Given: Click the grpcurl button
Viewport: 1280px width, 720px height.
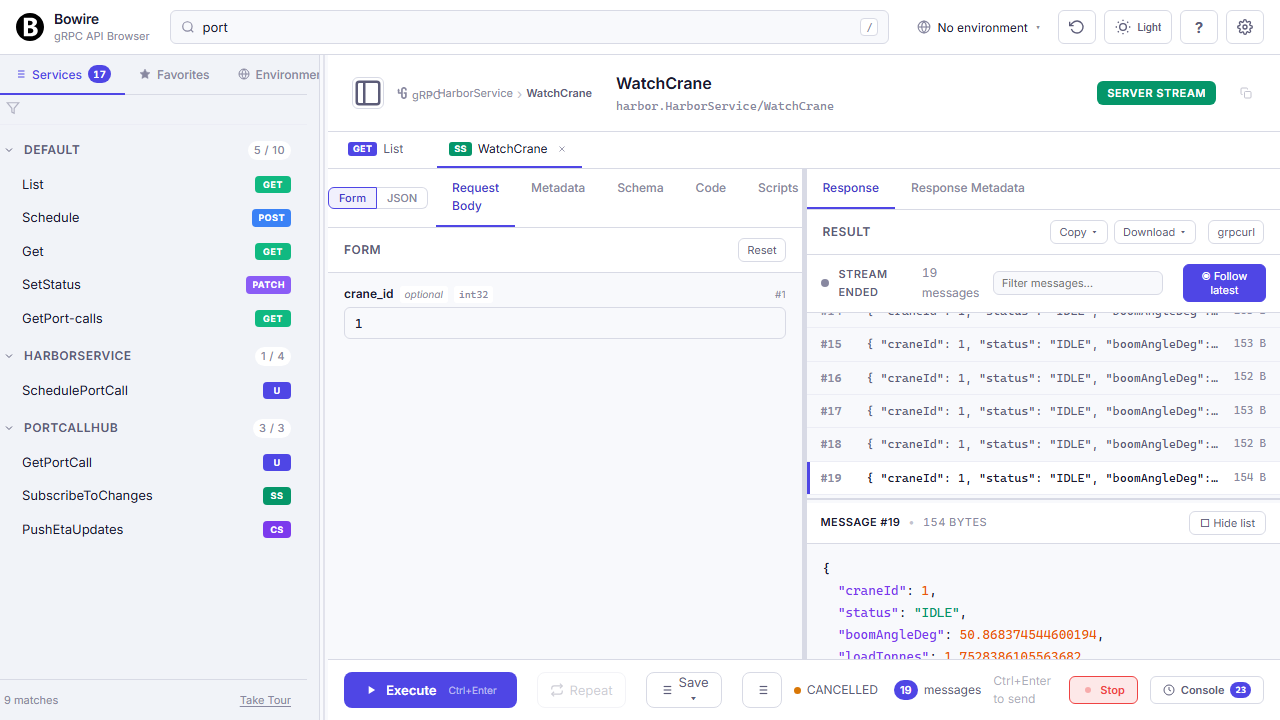Looking at the screenshot, I should coord(1236,232).
